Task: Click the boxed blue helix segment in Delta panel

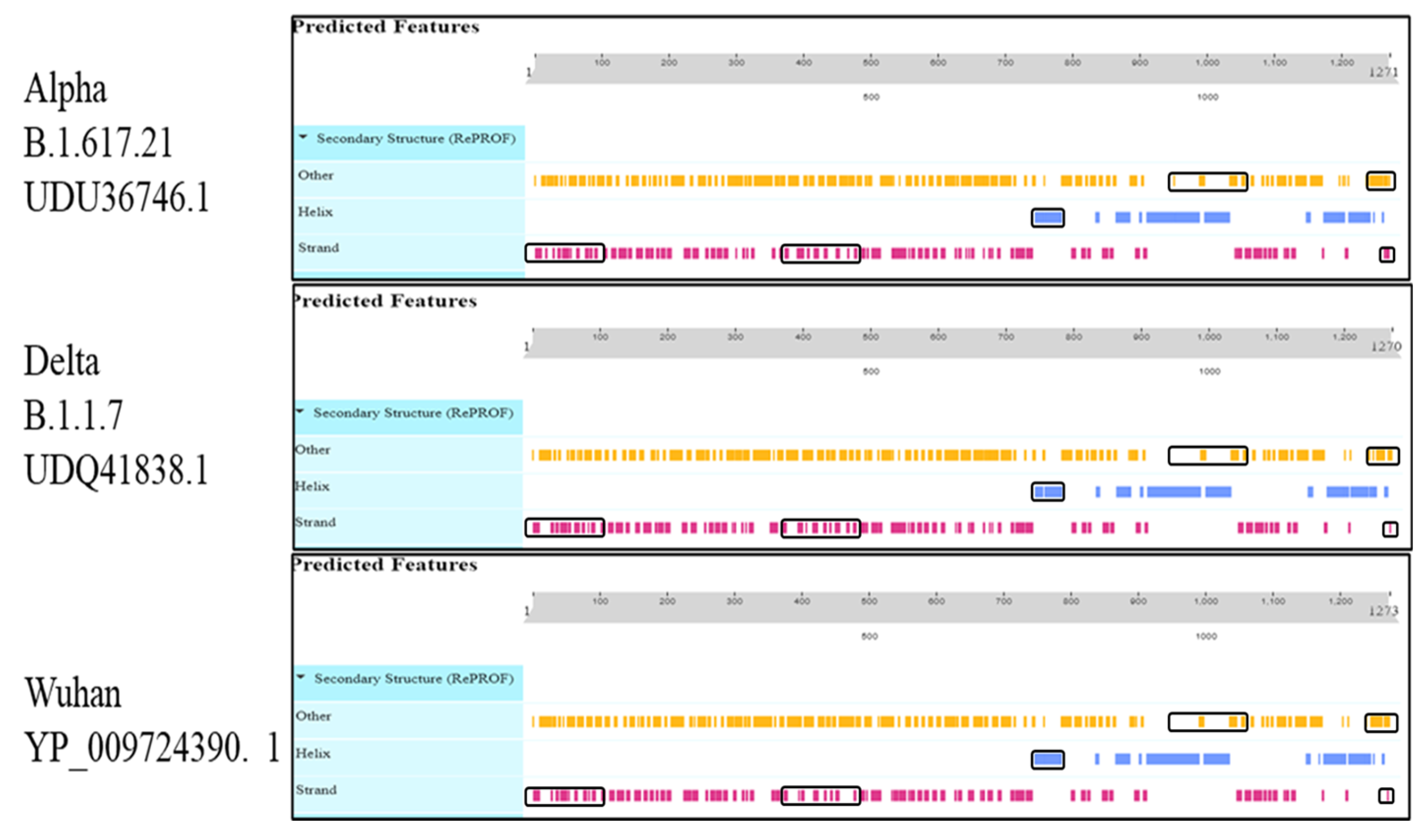Action: point(1047,492)
